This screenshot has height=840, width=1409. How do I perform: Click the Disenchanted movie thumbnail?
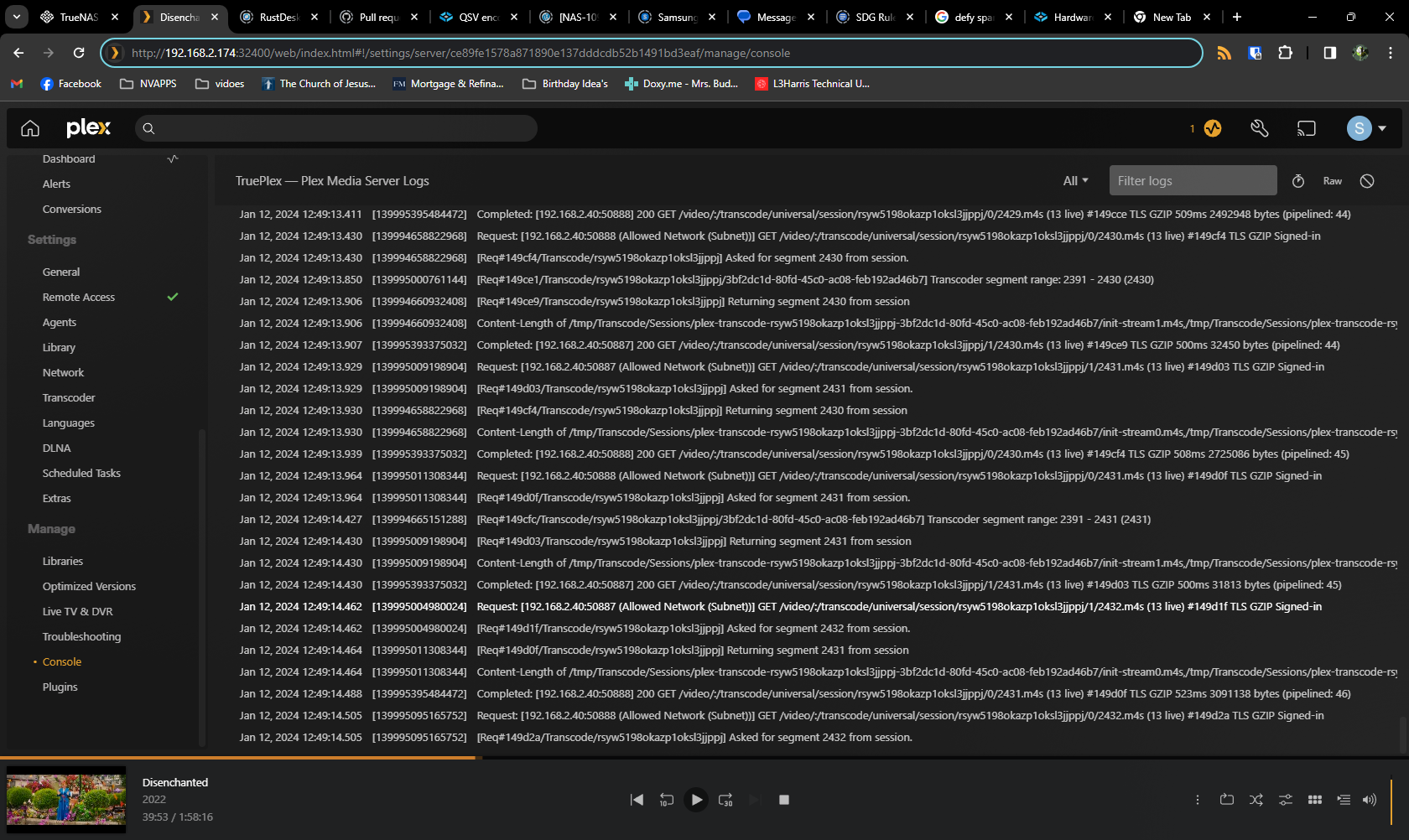(66, 800)
